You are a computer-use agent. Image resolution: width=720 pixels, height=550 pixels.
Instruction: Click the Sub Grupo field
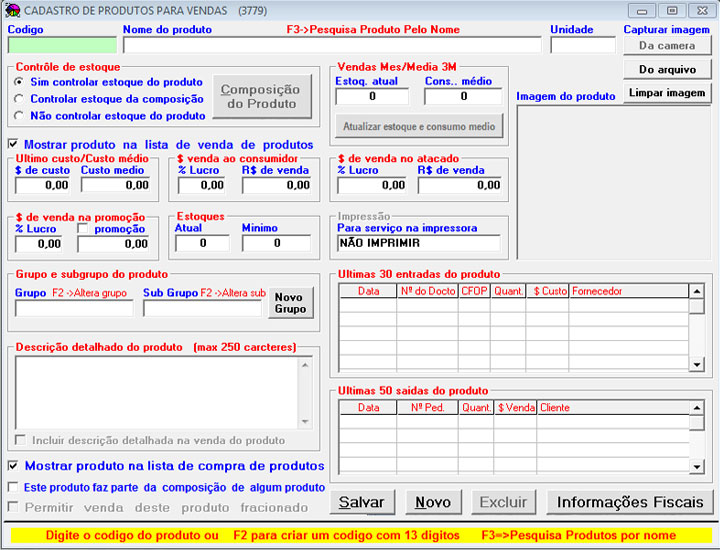202,308
